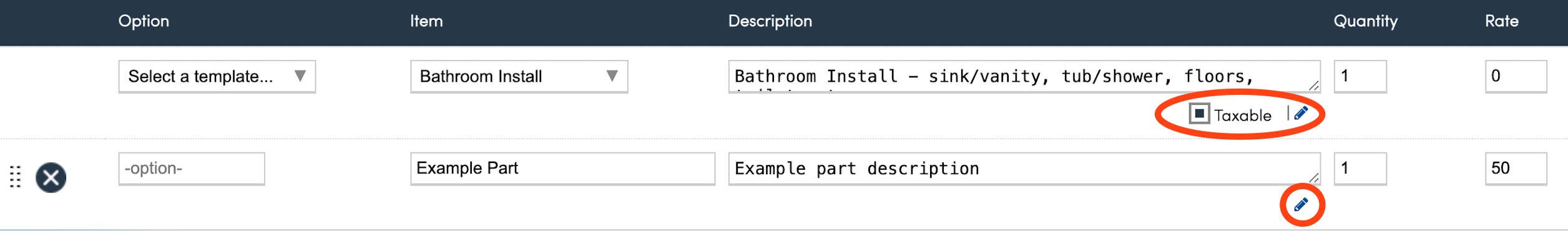This screenshot has height=231, width=1568.
Task: Click the rate field showing 0
Action: pos(1516,77)
